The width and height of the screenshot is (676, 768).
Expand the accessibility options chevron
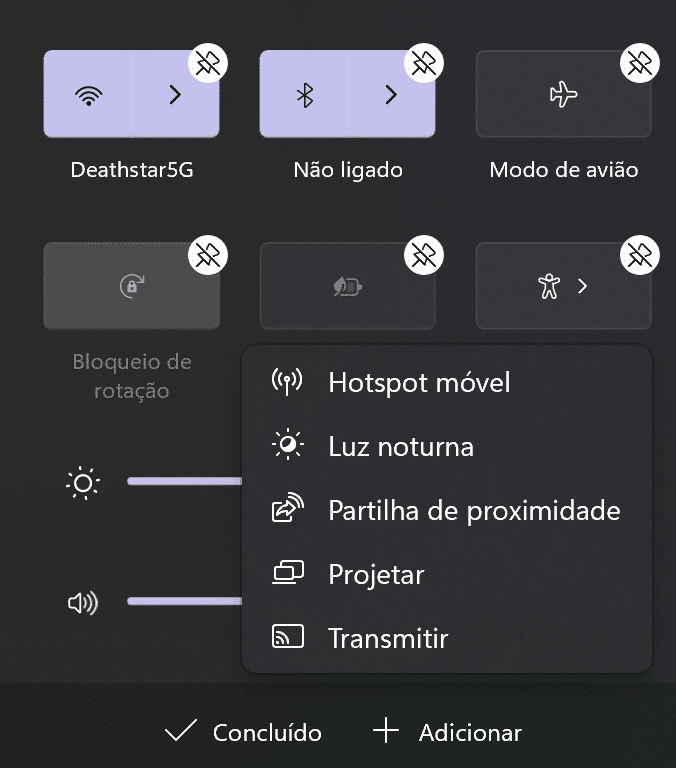[x=583, y=287]
